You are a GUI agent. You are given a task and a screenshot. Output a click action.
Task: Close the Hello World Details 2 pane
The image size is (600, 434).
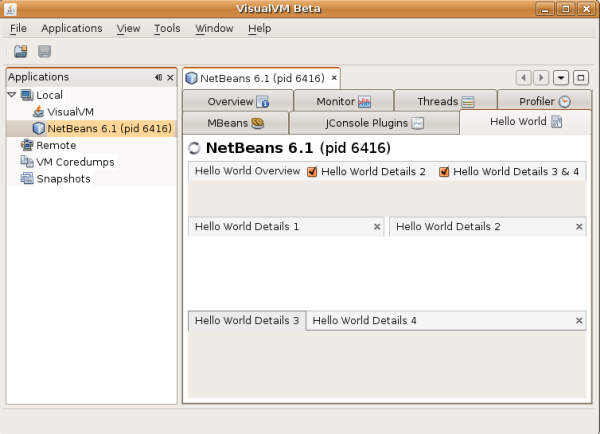[x=579, y=227]
